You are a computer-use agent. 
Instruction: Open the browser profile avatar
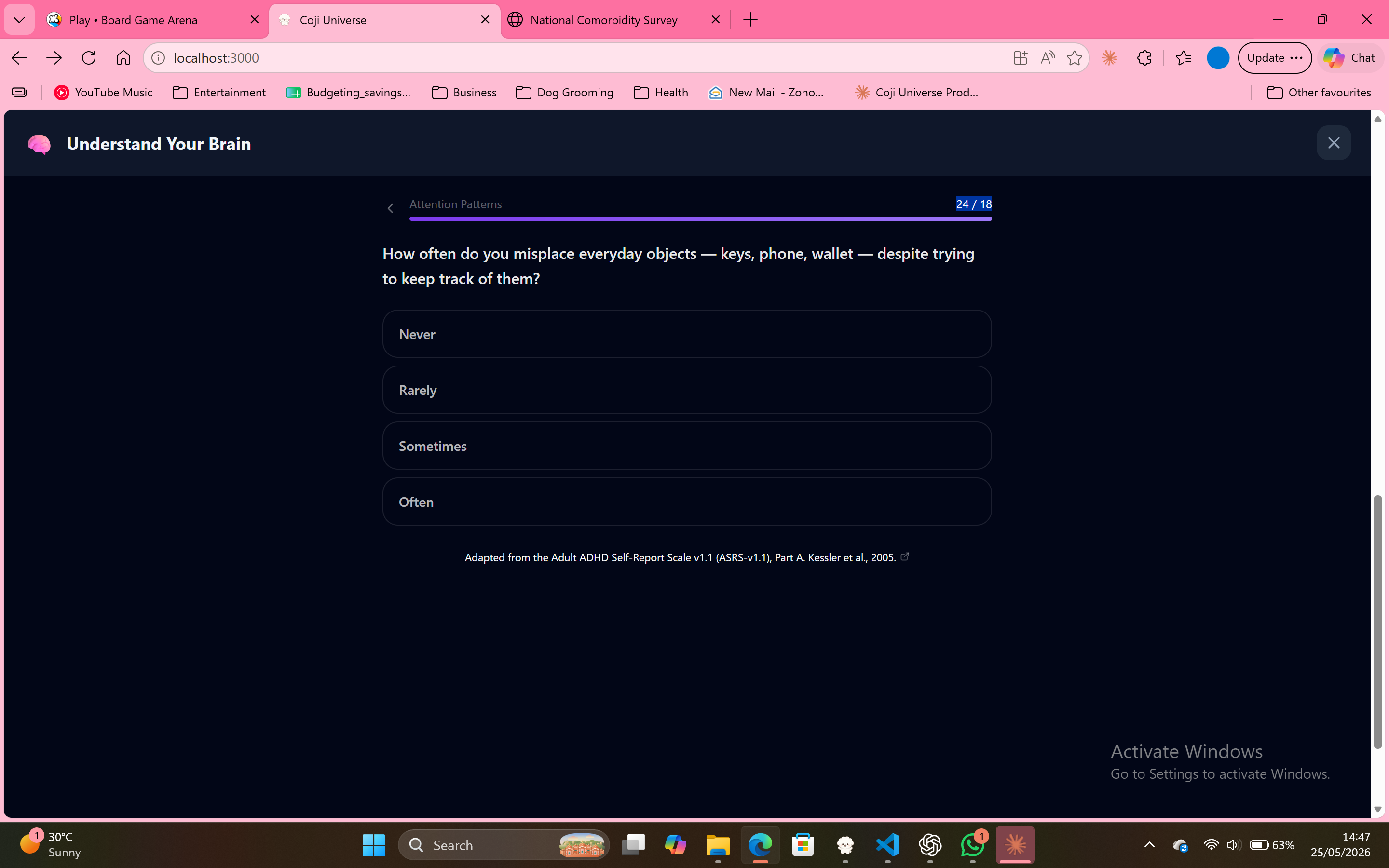coord(1218,58)
